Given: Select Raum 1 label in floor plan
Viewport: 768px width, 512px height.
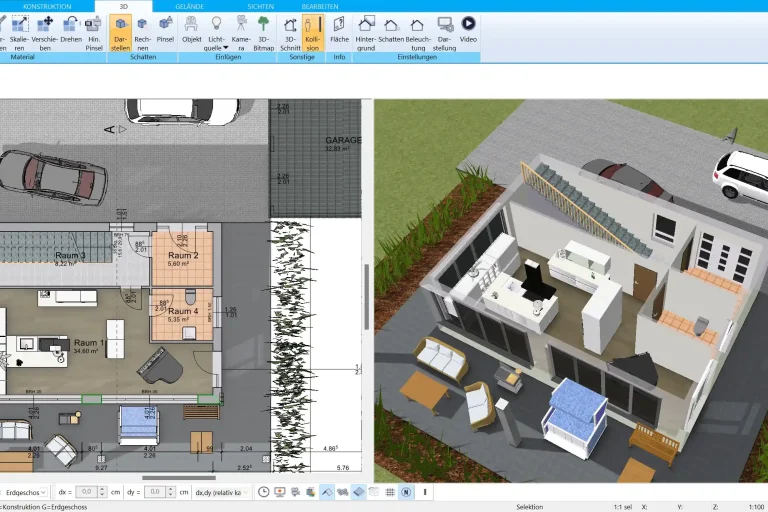Looking at the screenshot, I should tap(89, 342).
